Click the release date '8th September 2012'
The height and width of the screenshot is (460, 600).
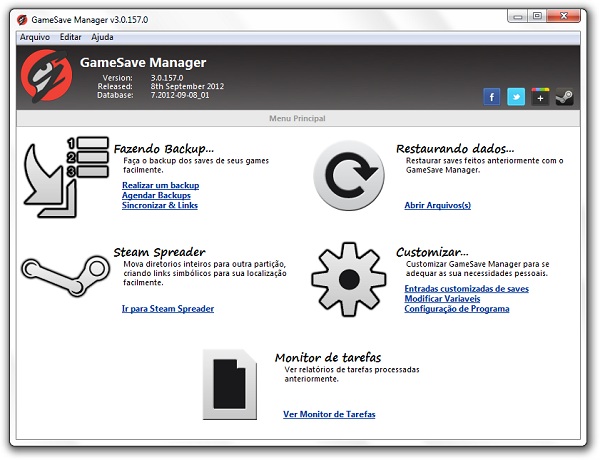[x=187, y=86]
